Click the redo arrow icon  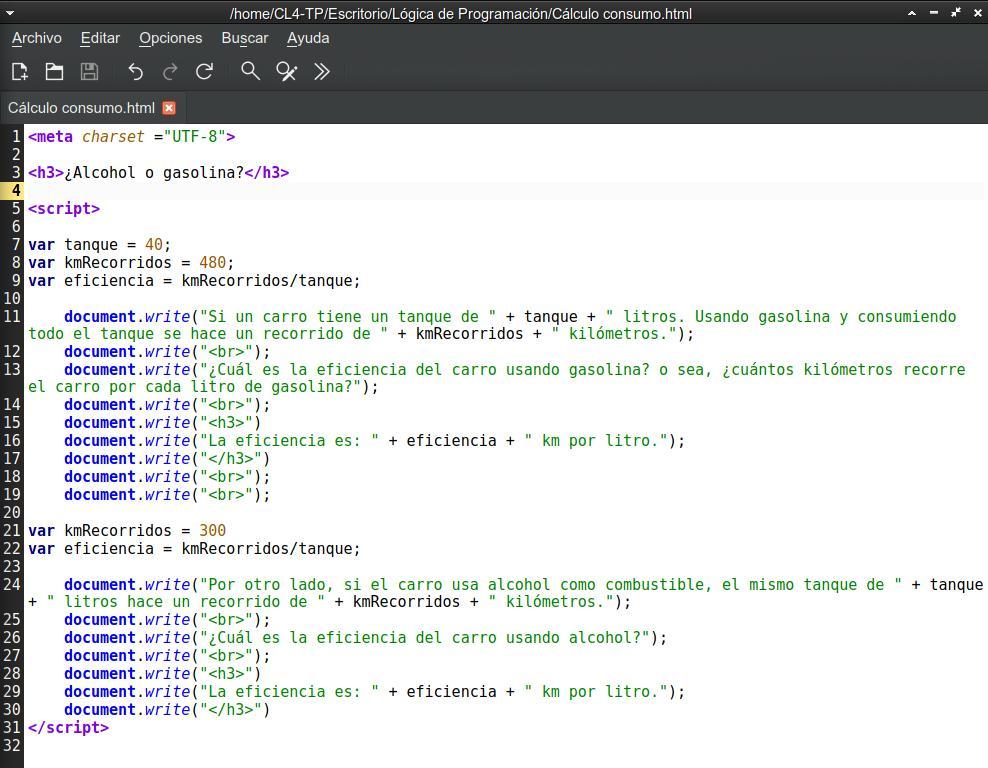pyautogui.click(x=170, y=71)
